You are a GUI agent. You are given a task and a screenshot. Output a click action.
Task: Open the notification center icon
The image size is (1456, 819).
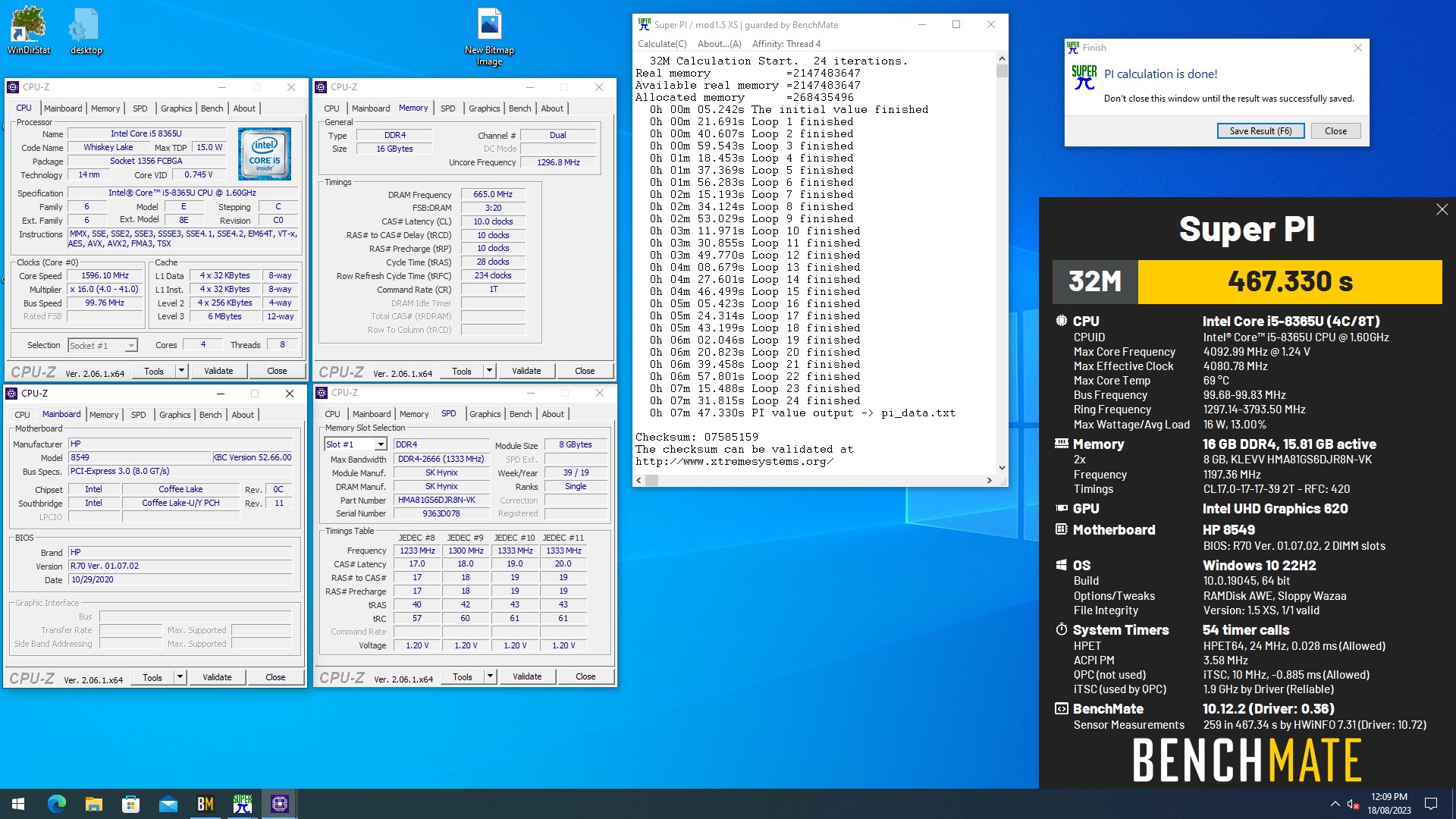[x=1431, y=804]
